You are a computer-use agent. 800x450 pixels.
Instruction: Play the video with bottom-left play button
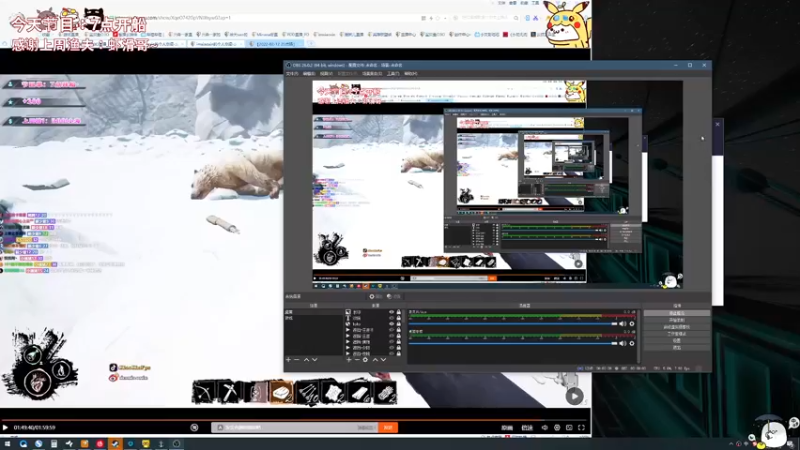(6, 428)
